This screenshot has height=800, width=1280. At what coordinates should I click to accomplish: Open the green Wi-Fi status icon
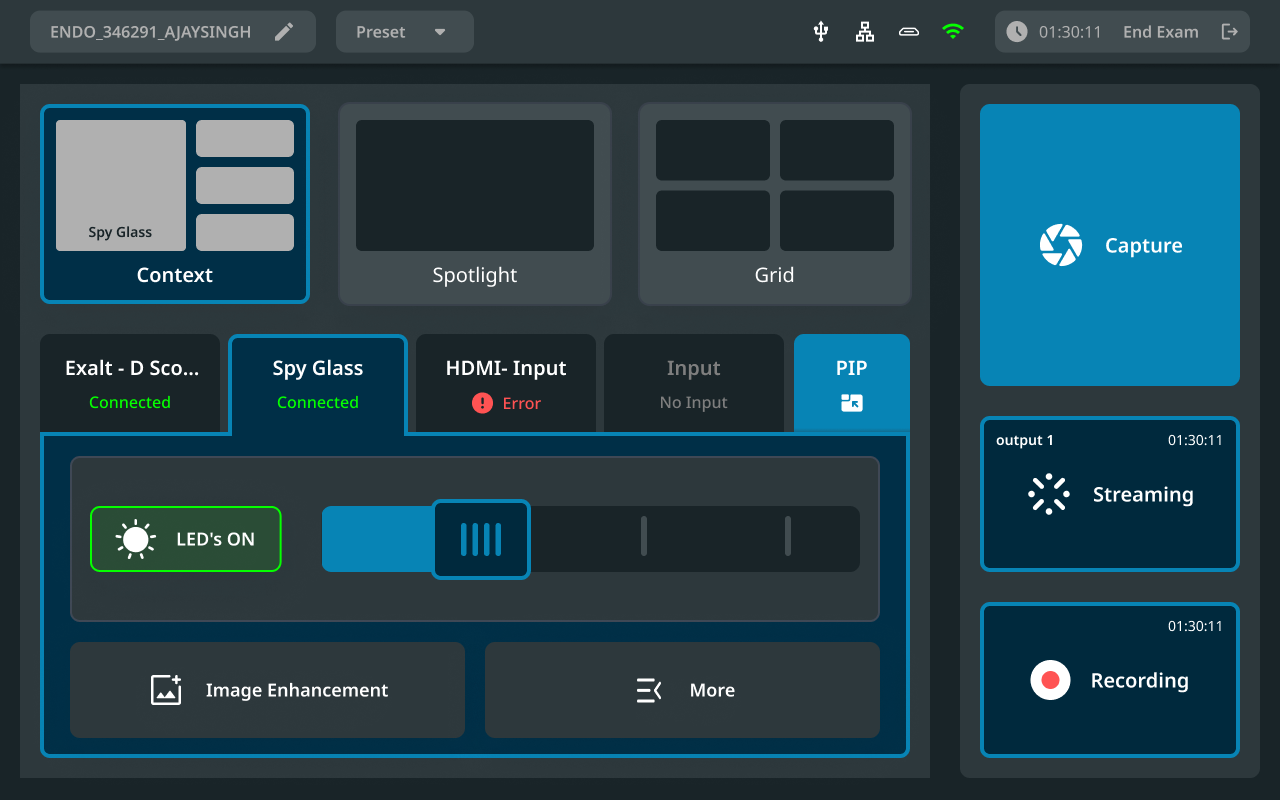pyautogui.click(x=953, y=32)
